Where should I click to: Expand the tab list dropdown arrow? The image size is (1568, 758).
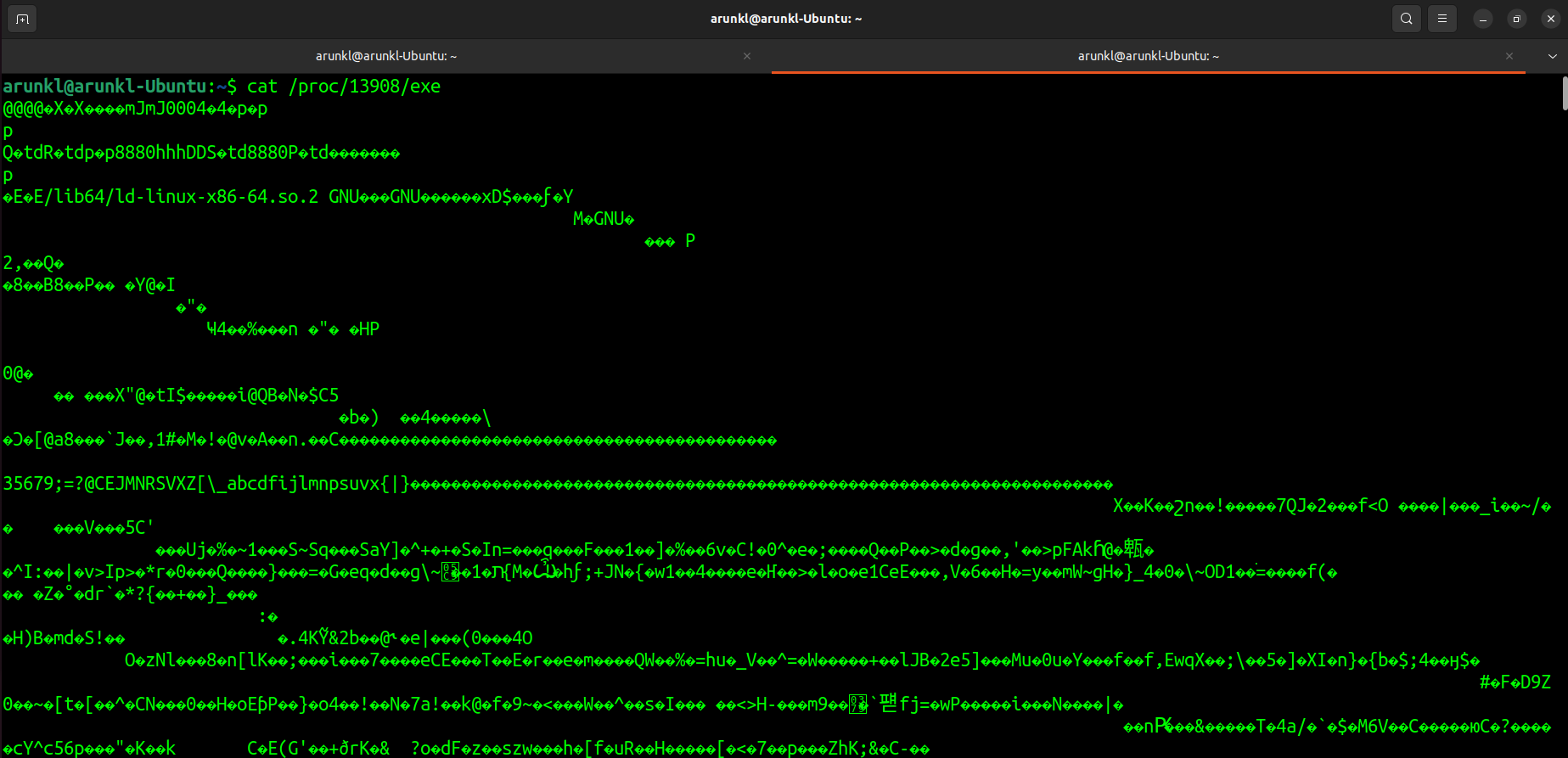click(1553, 56)
